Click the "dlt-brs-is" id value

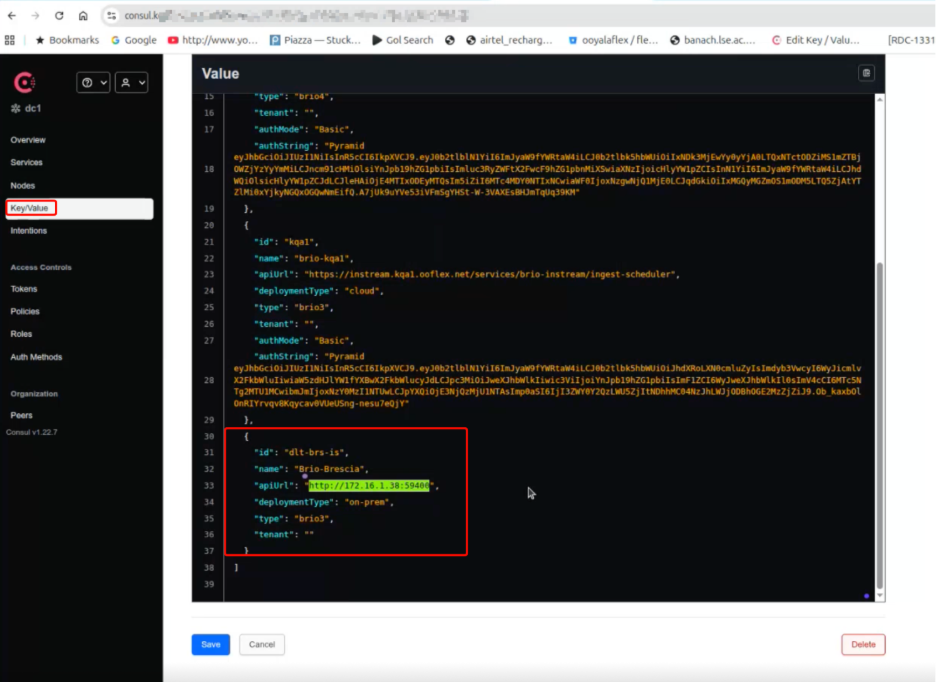click(316, 453)
